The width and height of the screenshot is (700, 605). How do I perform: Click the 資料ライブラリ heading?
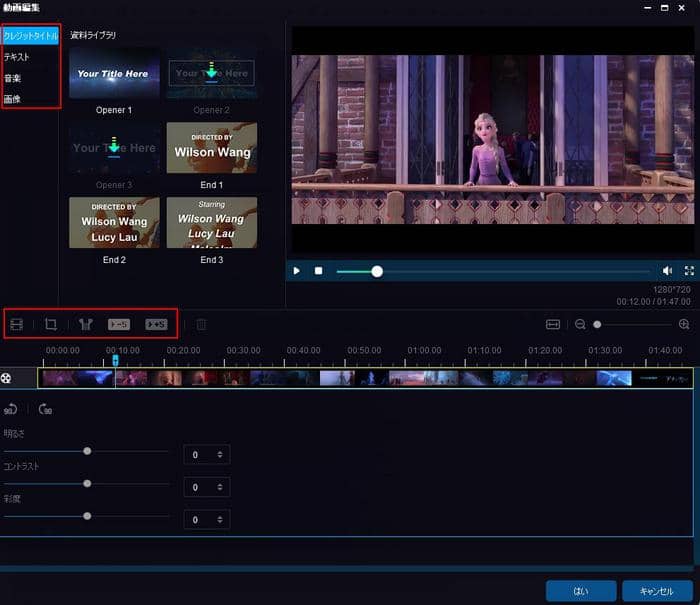(x=93, y=35)
